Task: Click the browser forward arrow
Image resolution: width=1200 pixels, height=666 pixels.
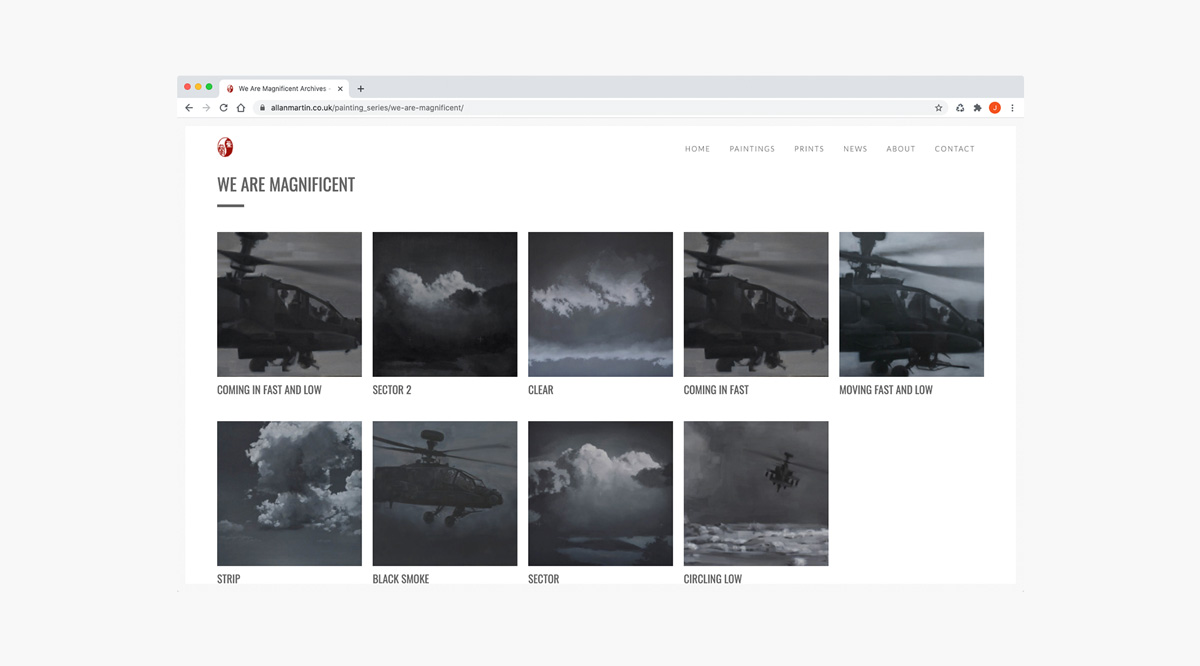Action: point(206,108)
